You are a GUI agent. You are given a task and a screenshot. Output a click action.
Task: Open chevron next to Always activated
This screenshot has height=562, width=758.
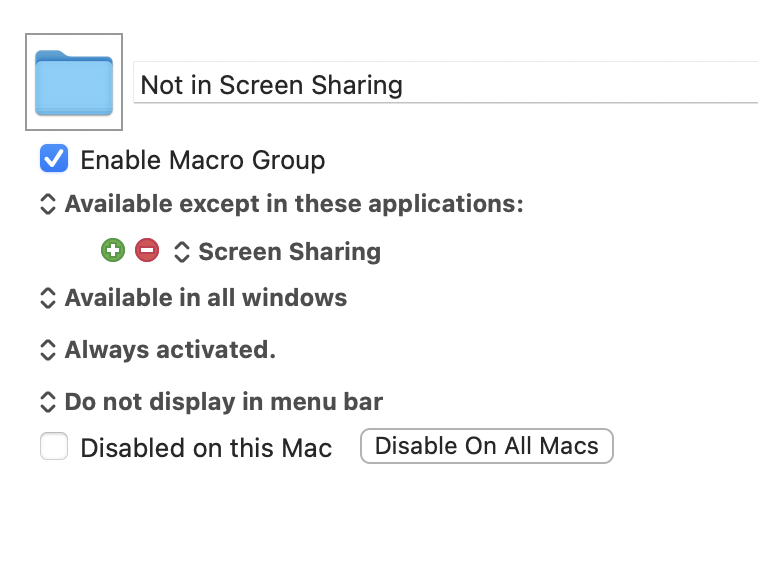click(47, 350)
